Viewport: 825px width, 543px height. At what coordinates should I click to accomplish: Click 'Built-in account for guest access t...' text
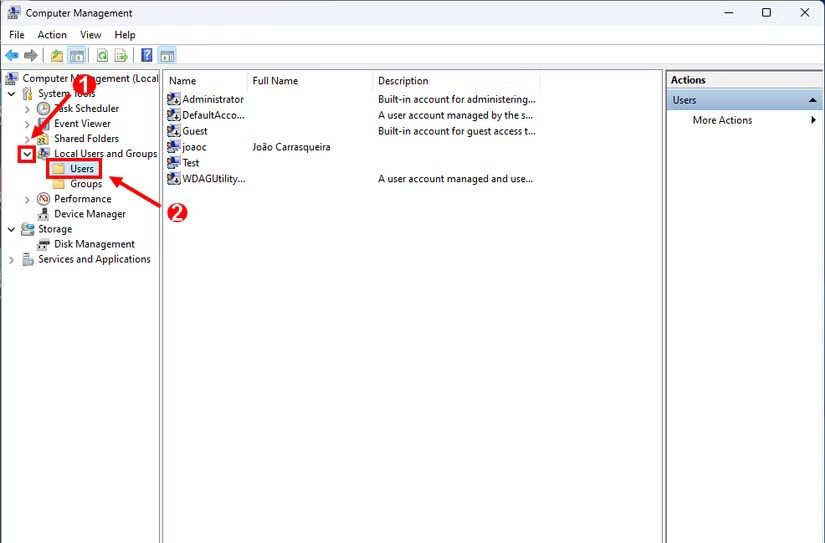(457, 130)
